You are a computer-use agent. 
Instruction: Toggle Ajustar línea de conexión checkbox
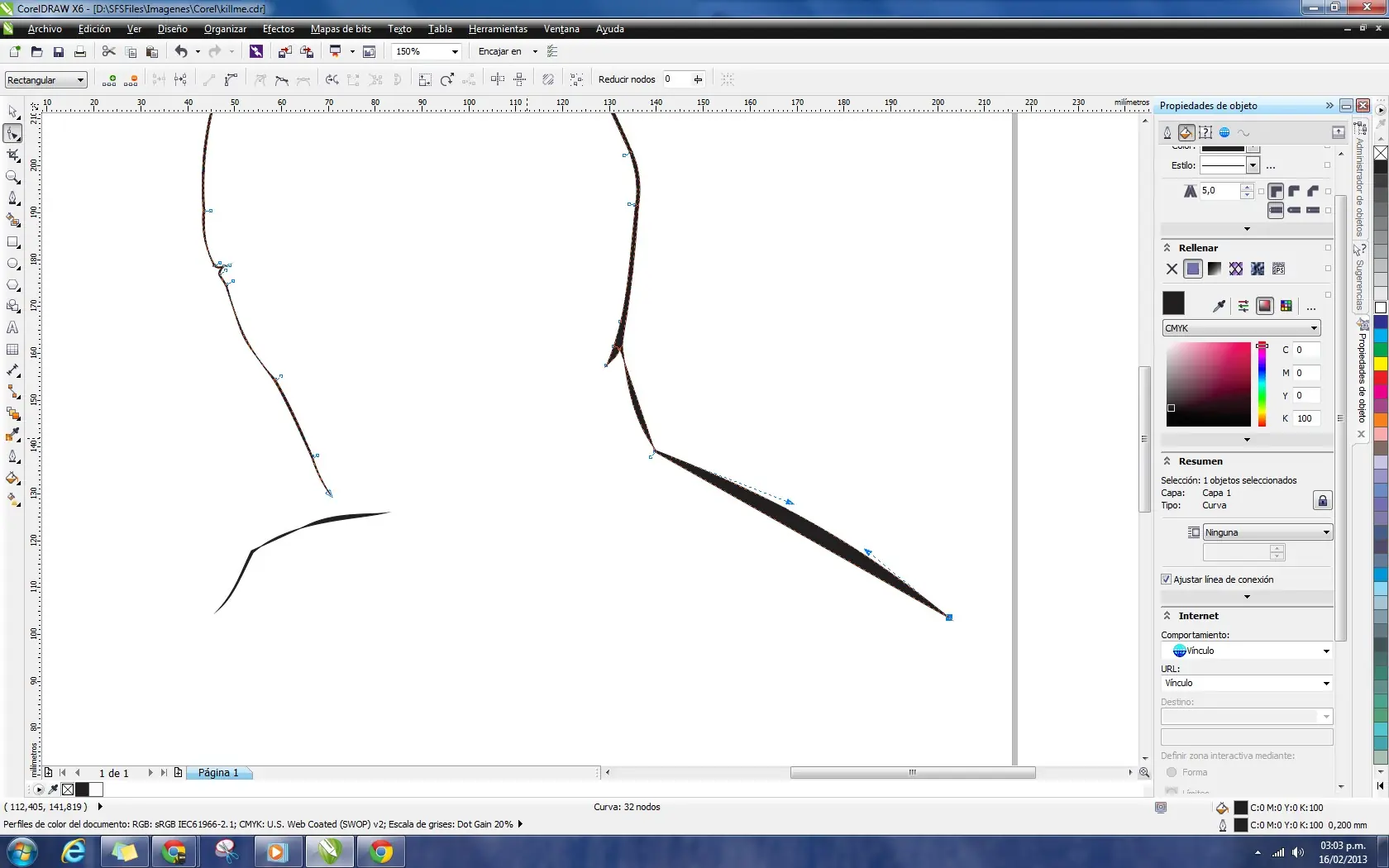(1167, 579)
